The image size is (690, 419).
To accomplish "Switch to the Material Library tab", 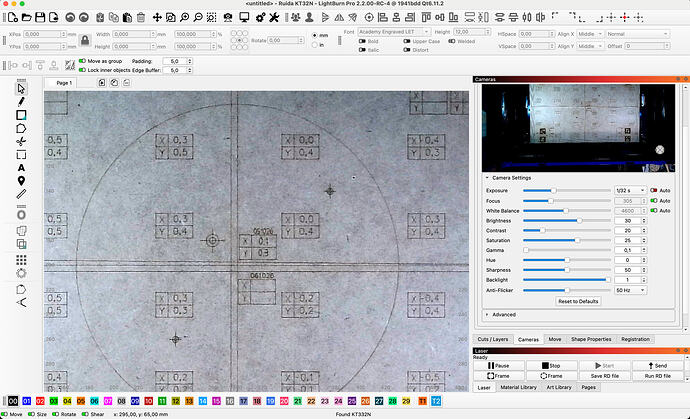I will (x=518, y=387).
